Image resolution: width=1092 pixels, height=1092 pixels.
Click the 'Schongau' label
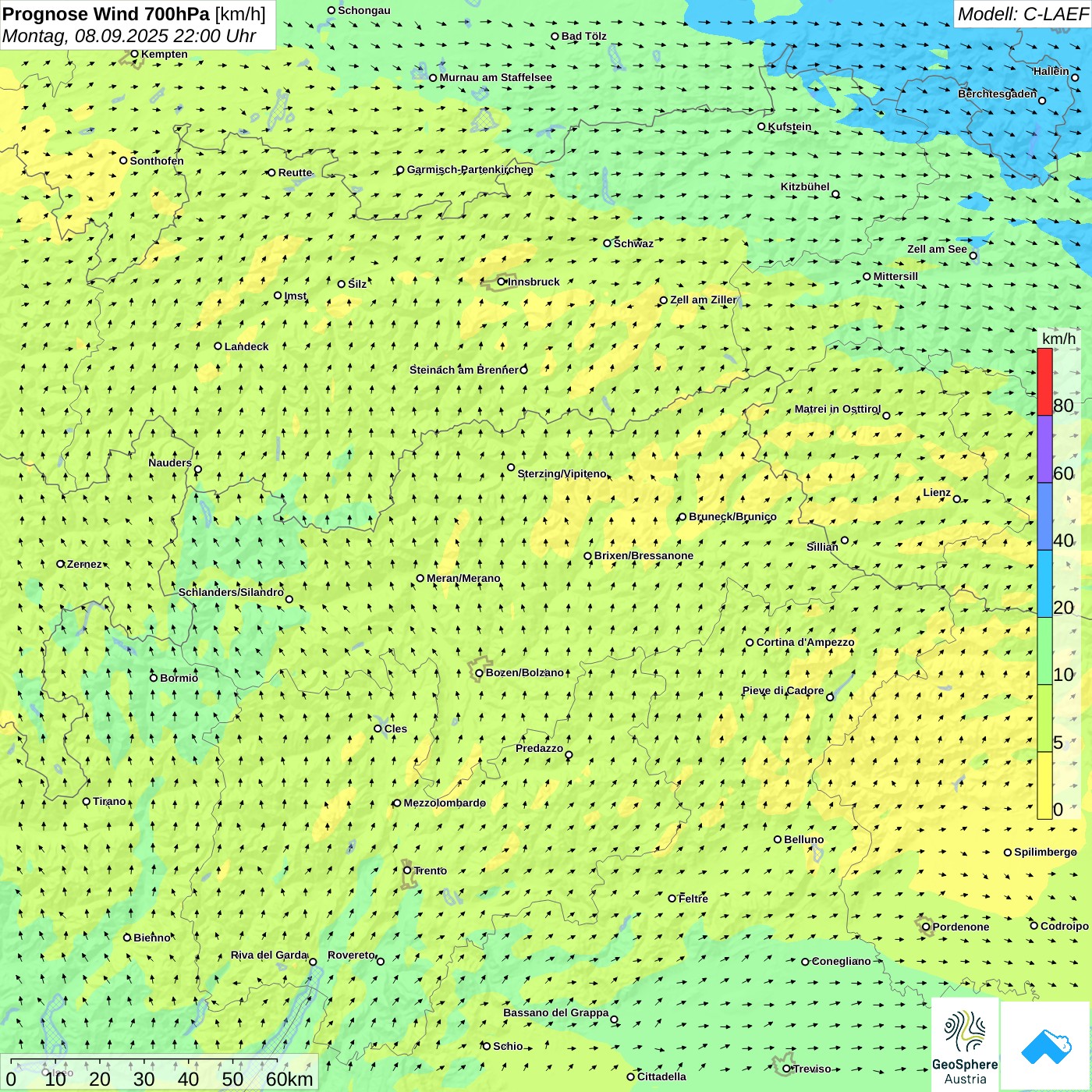[363, 10]
